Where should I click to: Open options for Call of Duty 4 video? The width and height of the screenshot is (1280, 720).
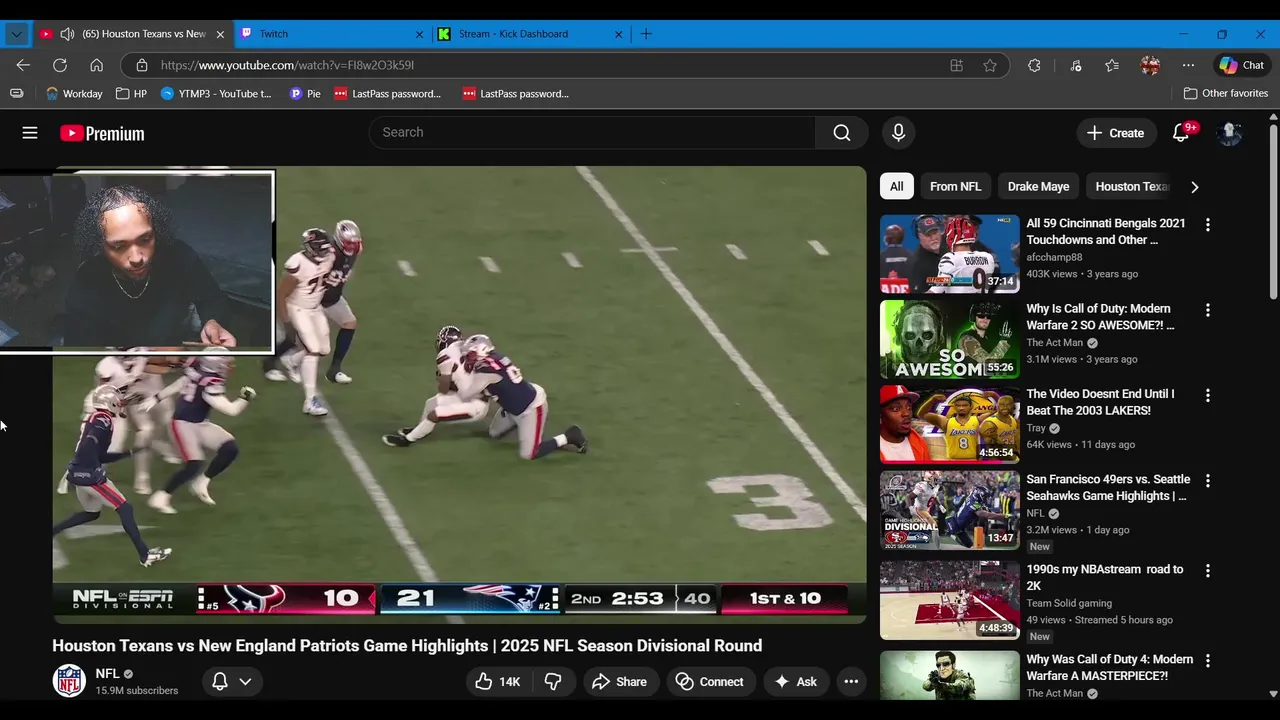point(1207,661)
